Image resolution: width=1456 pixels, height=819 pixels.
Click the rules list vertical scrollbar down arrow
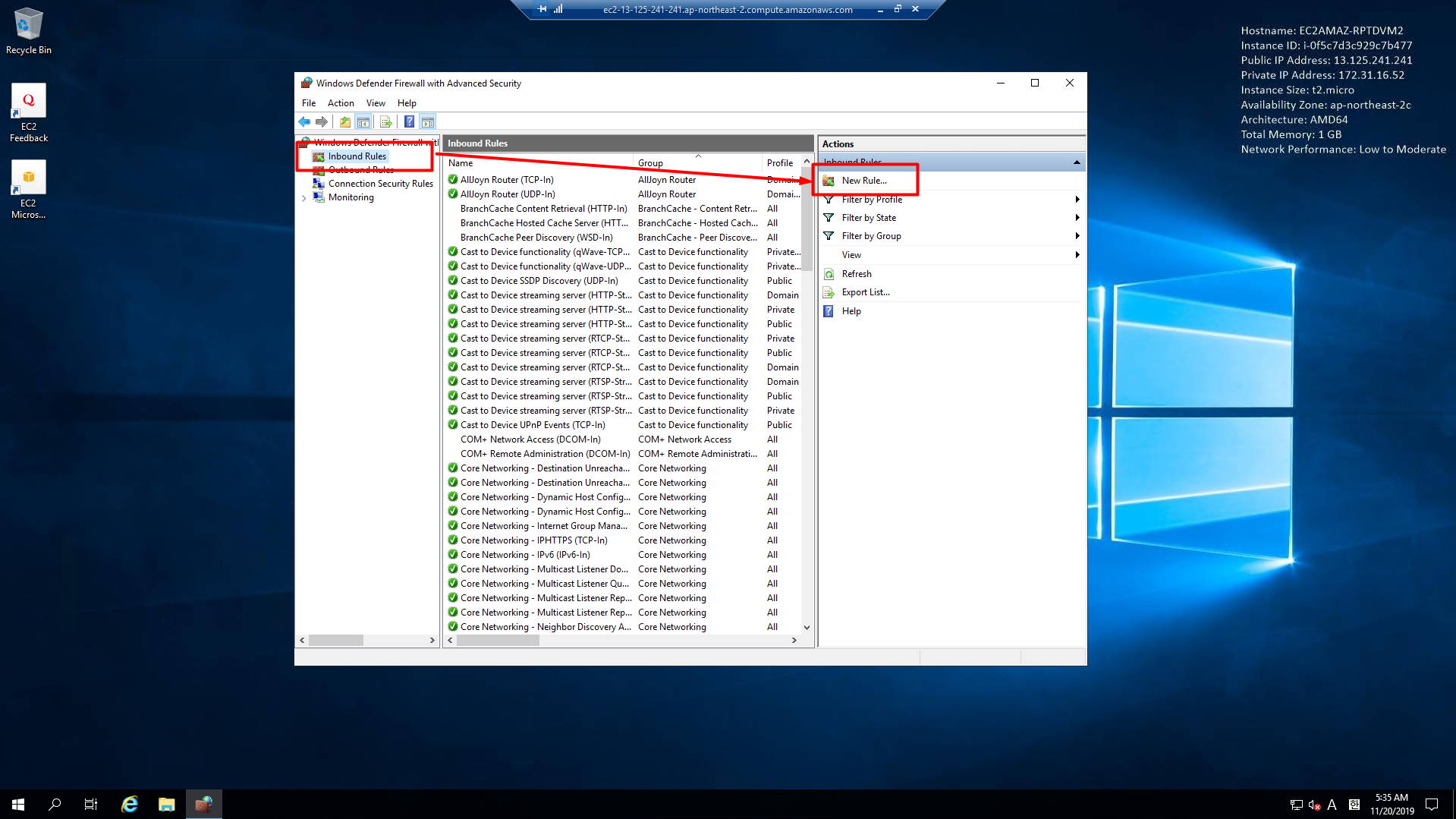pyautogui.click(x=807, y=628)
